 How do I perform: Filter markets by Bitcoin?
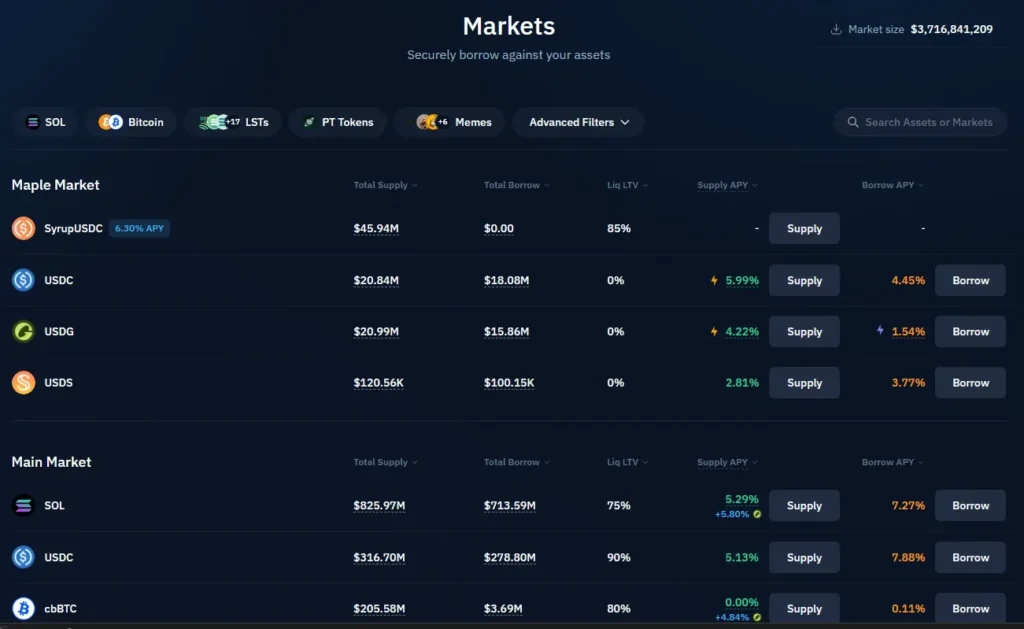[x=131, y=122]
